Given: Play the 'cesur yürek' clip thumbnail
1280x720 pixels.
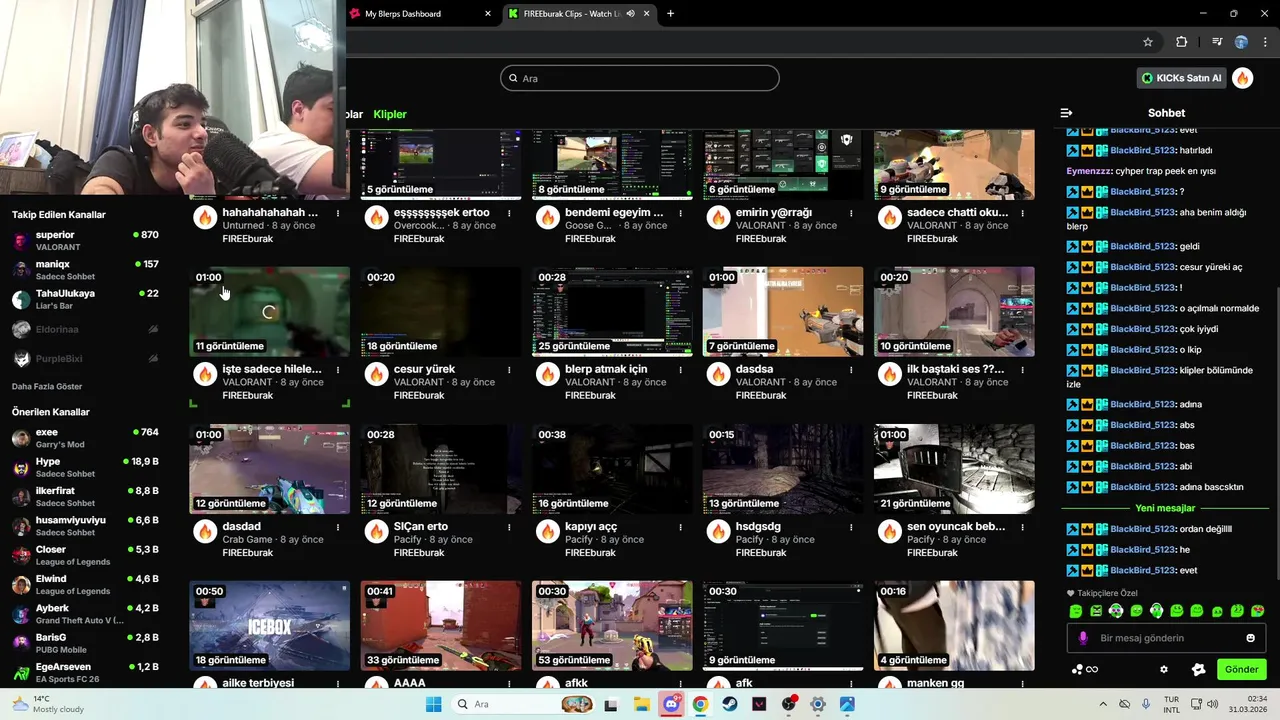Looking at the screenshot, I should pyautogui.click(x=441, y=311).
